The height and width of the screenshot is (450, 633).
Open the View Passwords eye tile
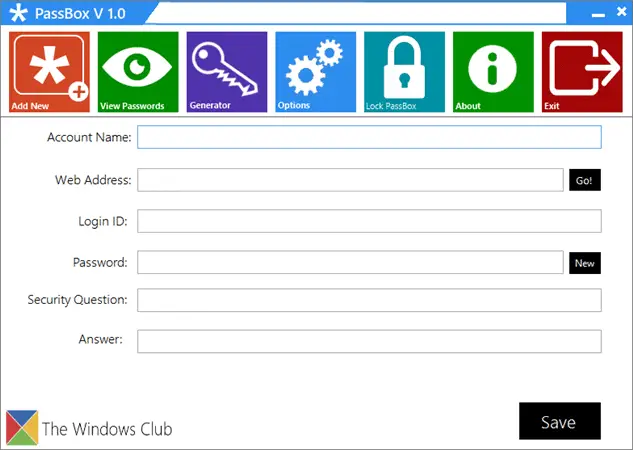click(x=138, y=72)
